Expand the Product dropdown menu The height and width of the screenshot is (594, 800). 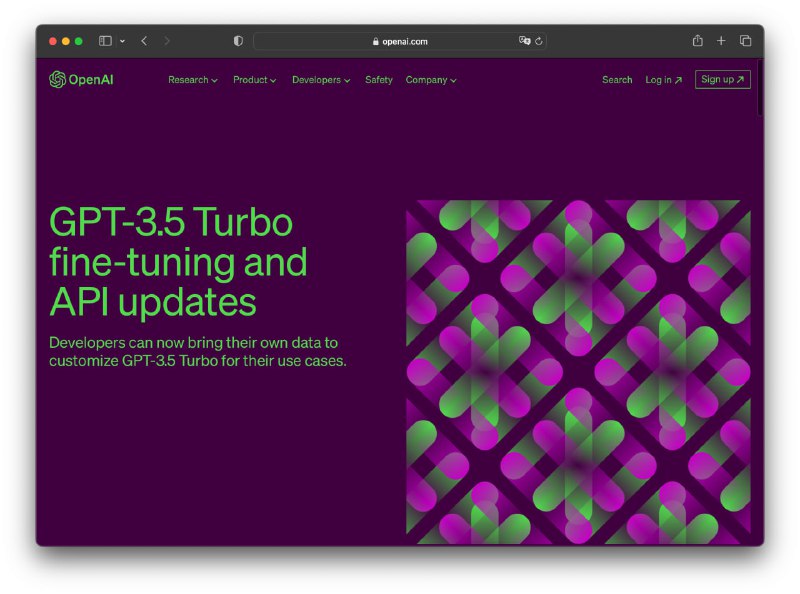pyautogui.click(x=254, y=80)
